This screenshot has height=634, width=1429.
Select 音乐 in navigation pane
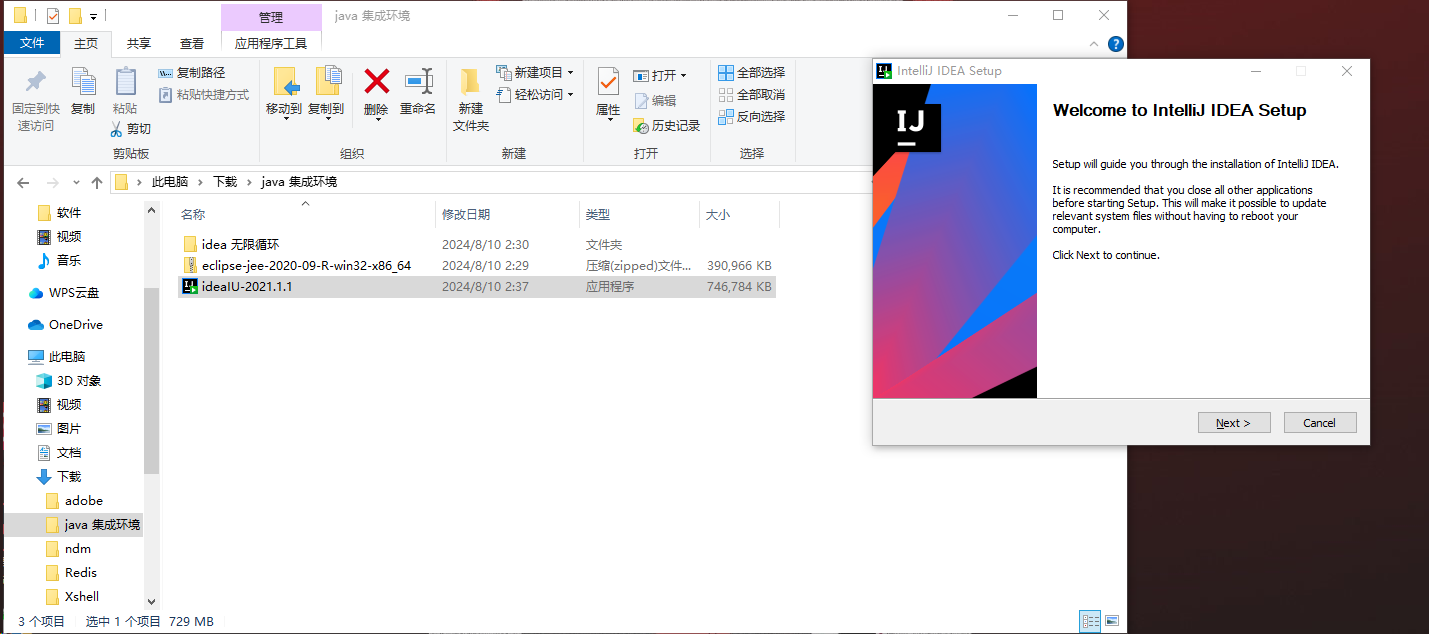(69, 260)
